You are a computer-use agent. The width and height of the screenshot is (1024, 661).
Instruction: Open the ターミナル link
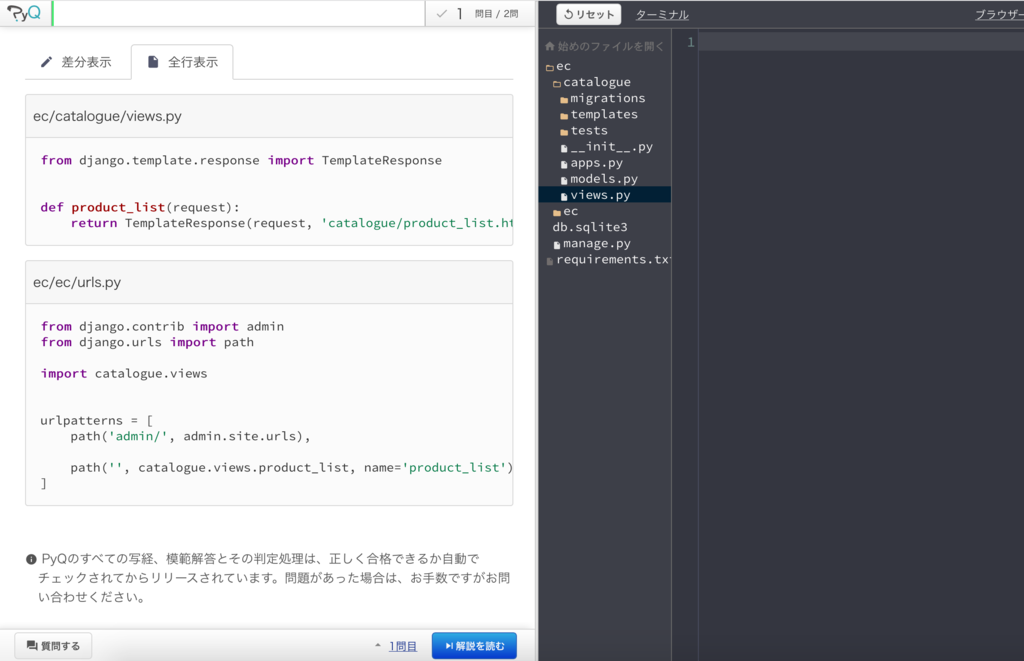[x=662, y=14]
